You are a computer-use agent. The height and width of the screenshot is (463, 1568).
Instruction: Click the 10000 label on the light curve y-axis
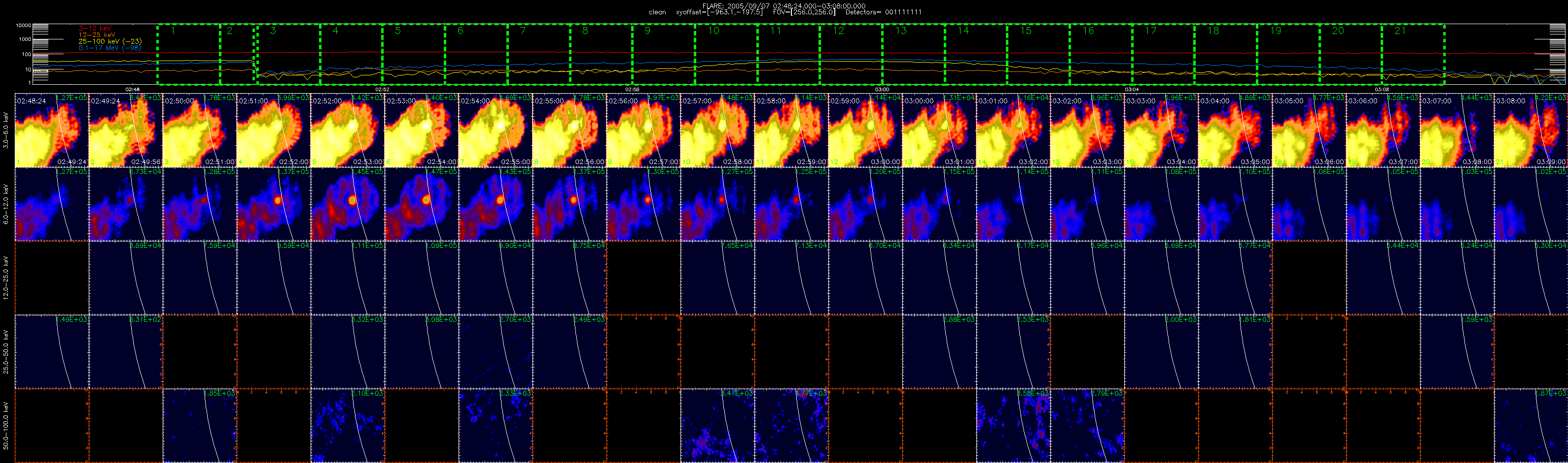[23, 26]
